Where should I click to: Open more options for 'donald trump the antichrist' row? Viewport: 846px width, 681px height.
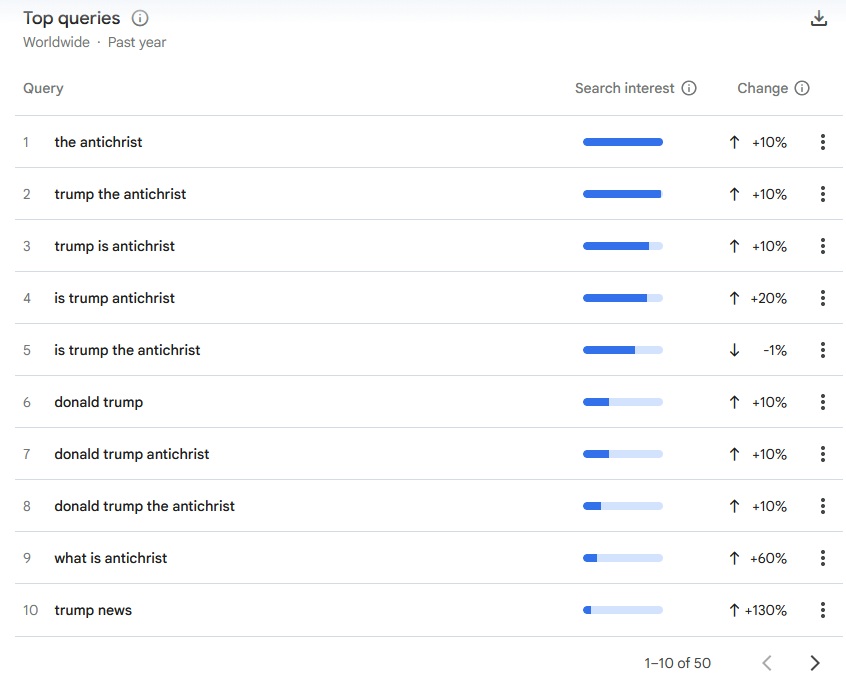click(x=823, y=506)
